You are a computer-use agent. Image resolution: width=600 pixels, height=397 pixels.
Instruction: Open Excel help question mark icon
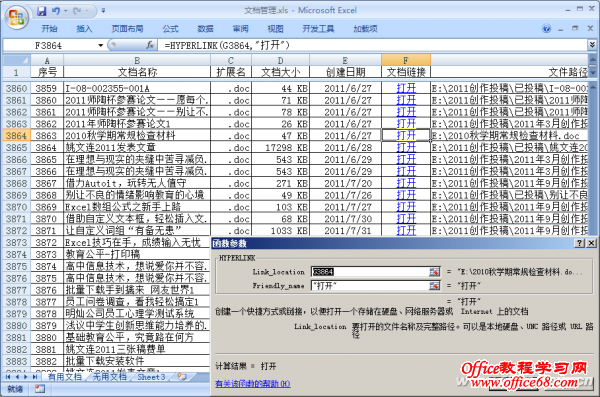(546, 29)
